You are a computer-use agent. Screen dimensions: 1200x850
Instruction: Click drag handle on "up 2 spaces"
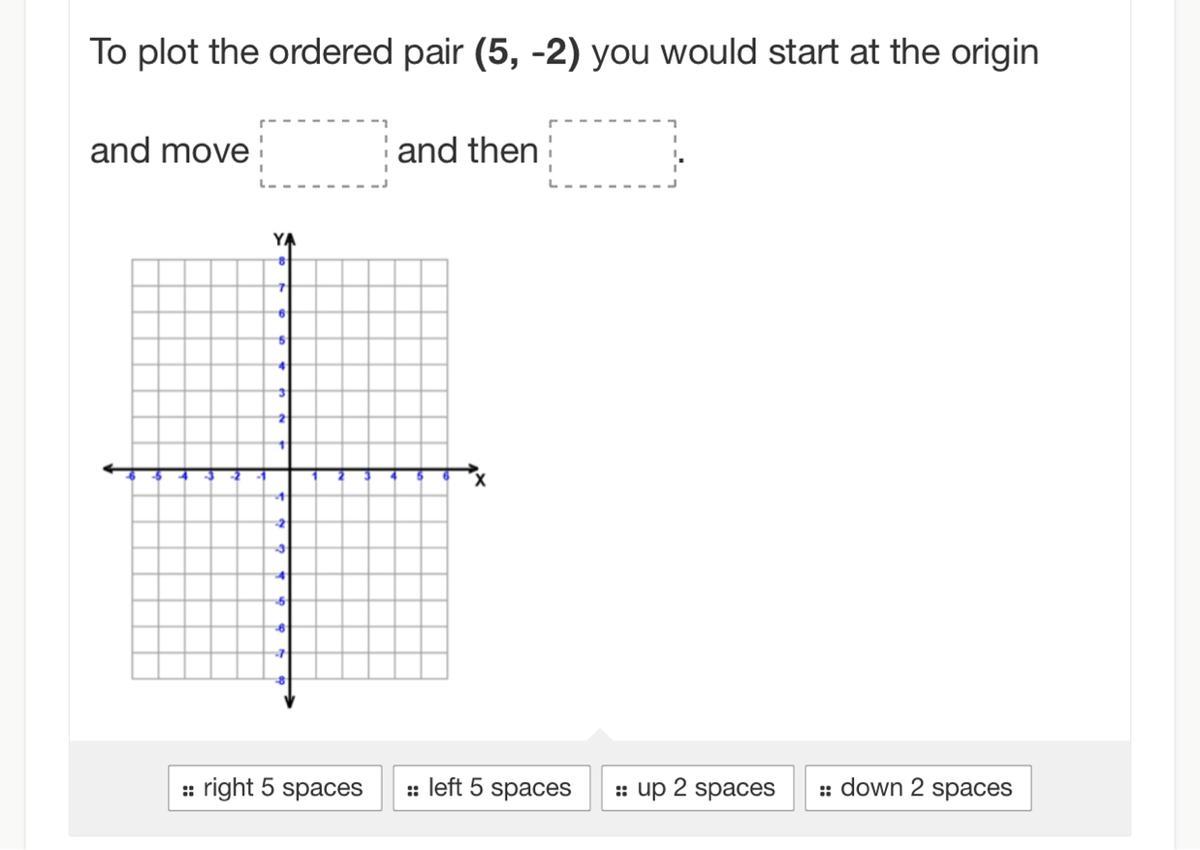(621, 789)
